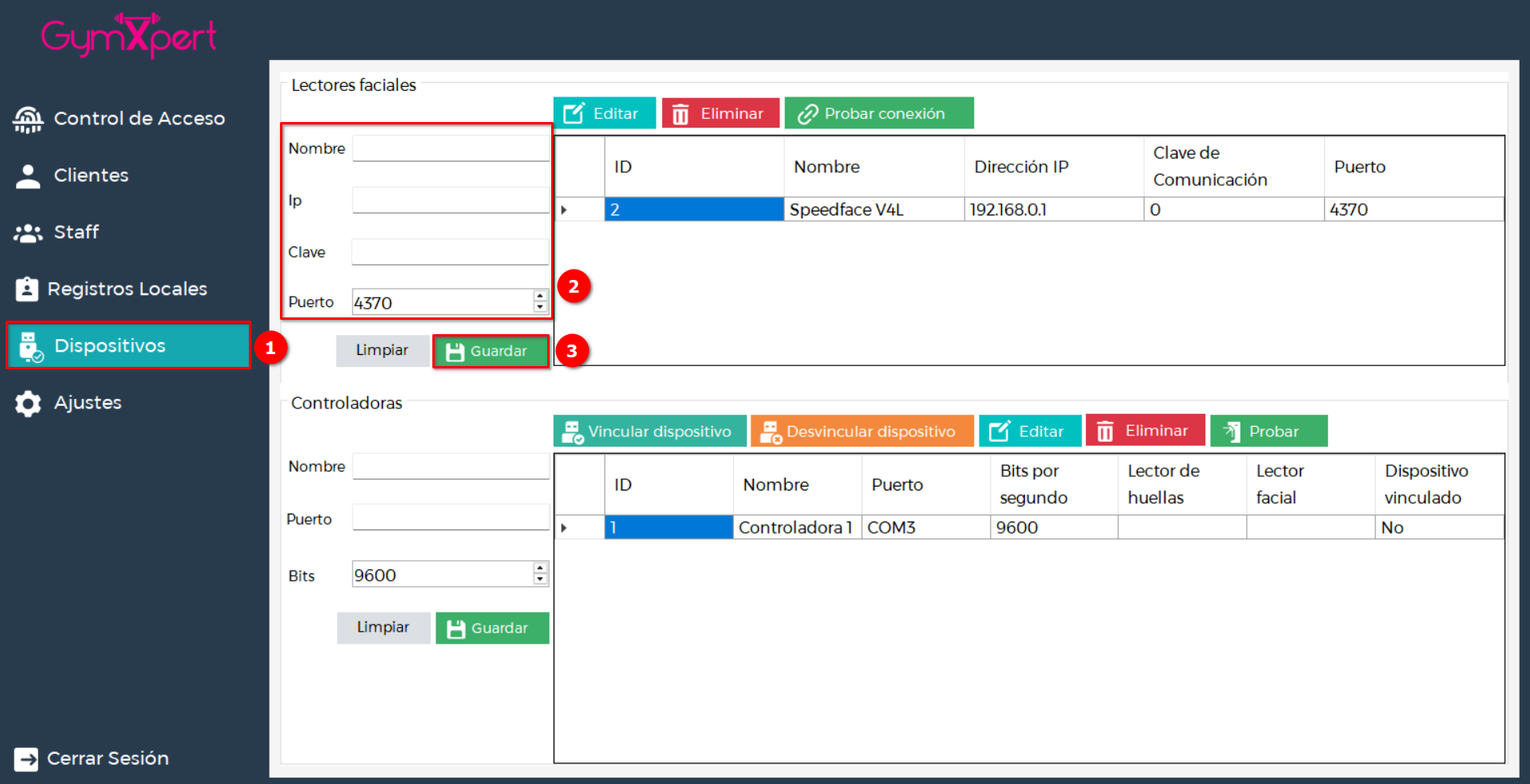Select the Controladora 1 ID cell

pos(668,528)
